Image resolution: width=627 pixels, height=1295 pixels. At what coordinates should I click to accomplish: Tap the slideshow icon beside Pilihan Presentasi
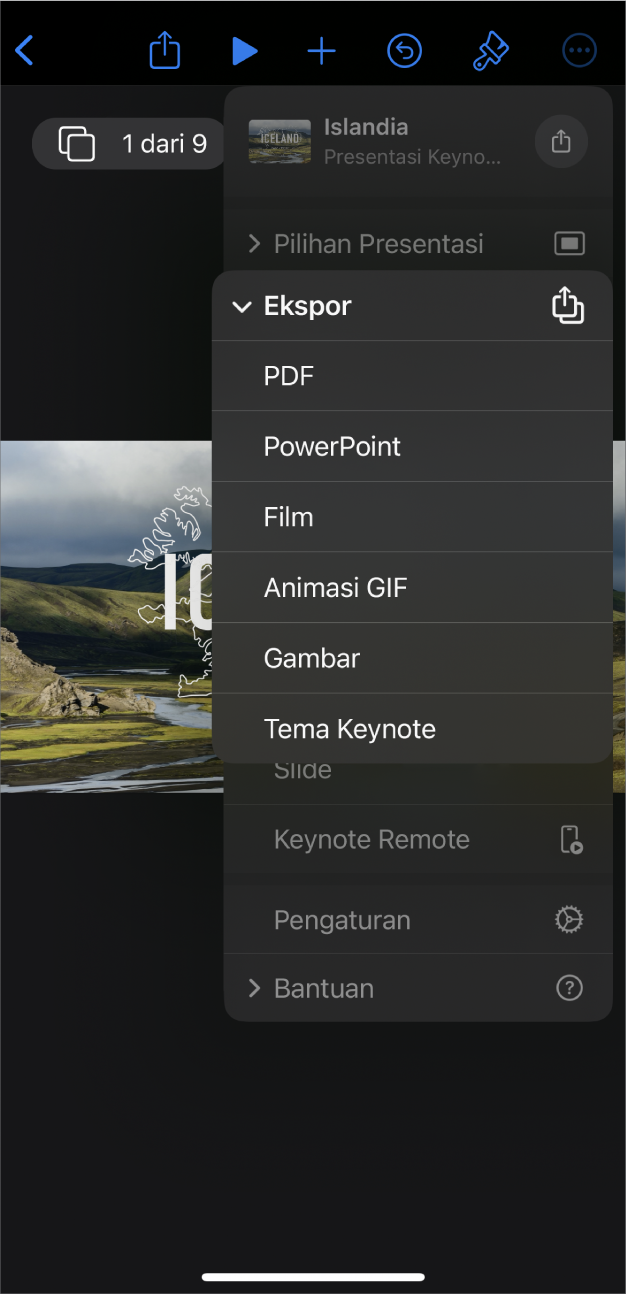click(x=569, y=243)
